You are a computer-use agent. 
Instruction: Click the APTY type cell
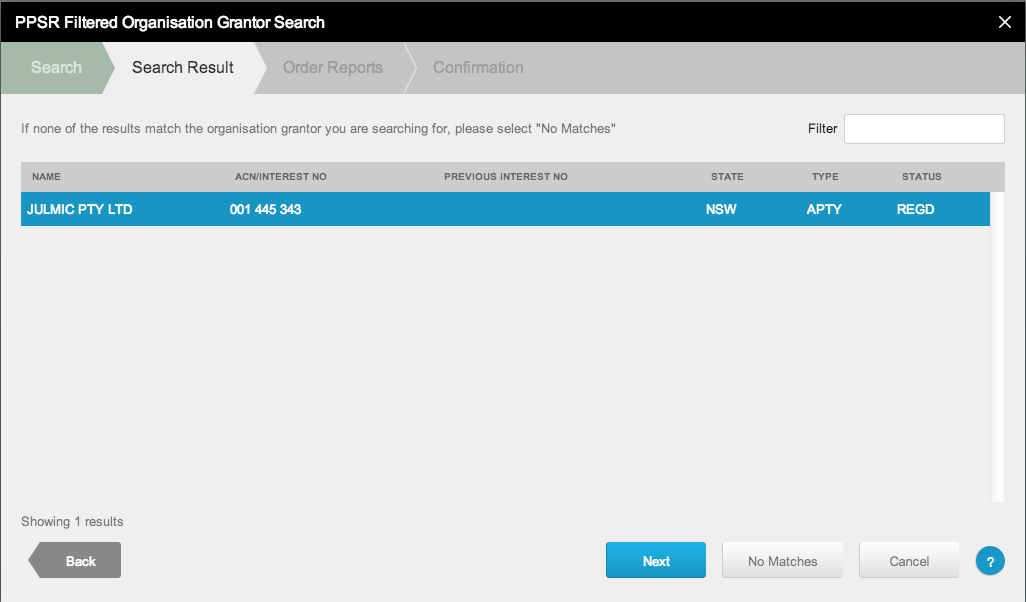coord(824,209)
